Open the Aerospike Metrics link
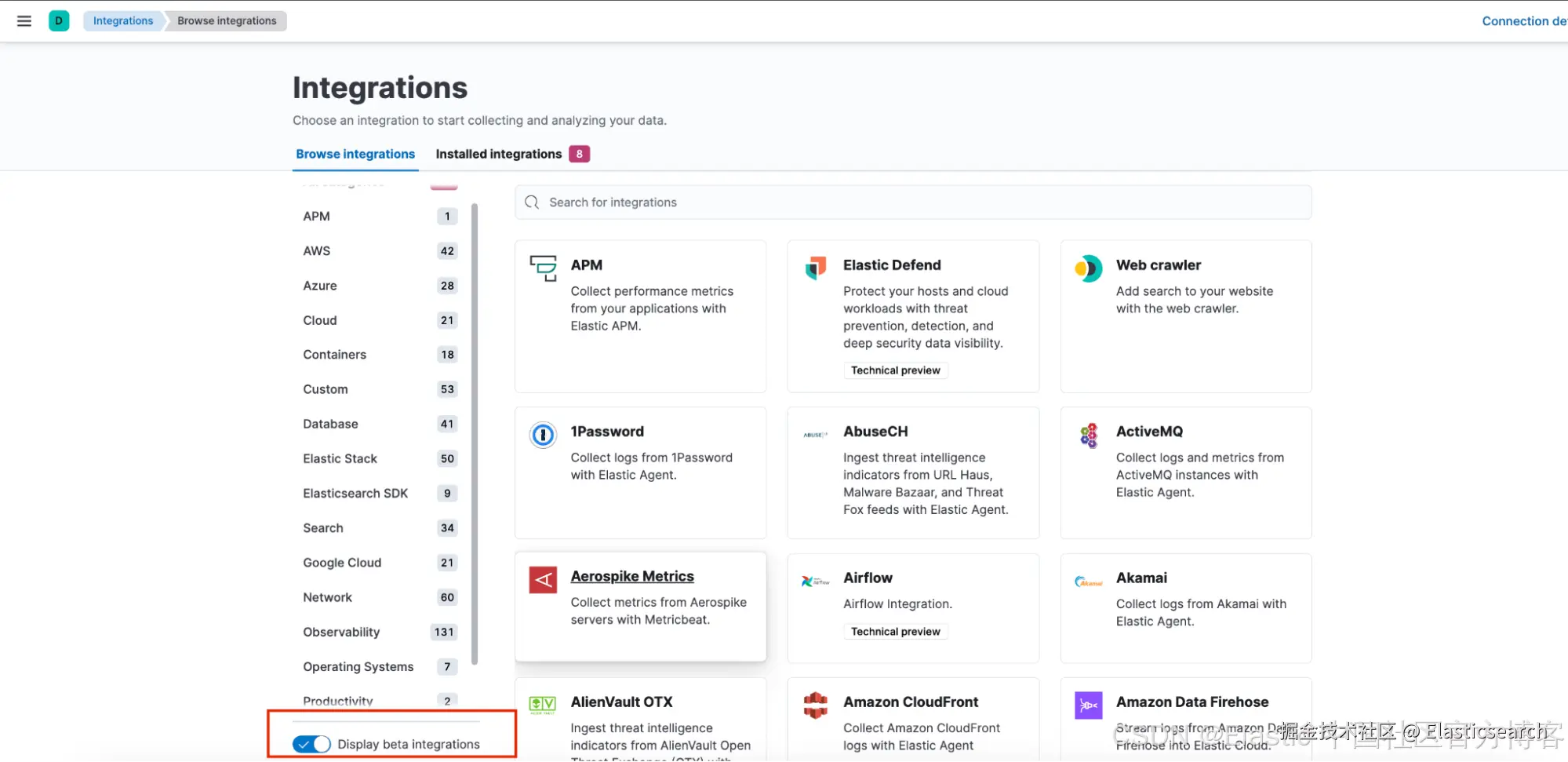The image size is (1568, 762). click(632, 576)
